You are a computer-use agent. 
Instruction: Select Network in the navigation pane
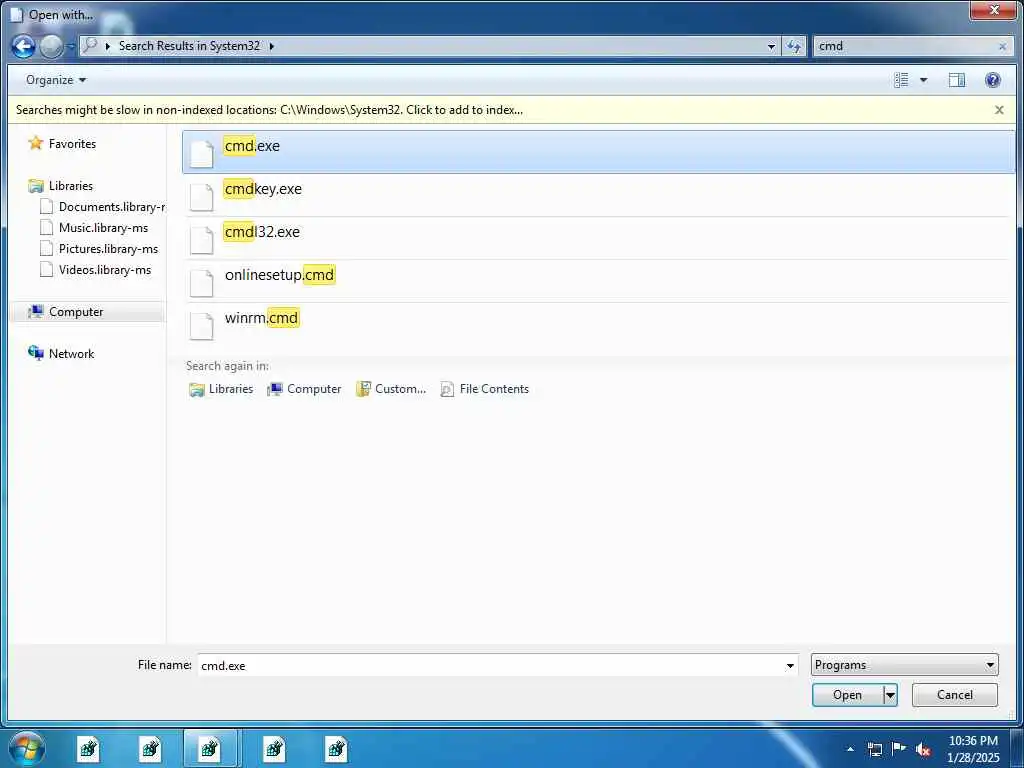[x=71, y=353]
